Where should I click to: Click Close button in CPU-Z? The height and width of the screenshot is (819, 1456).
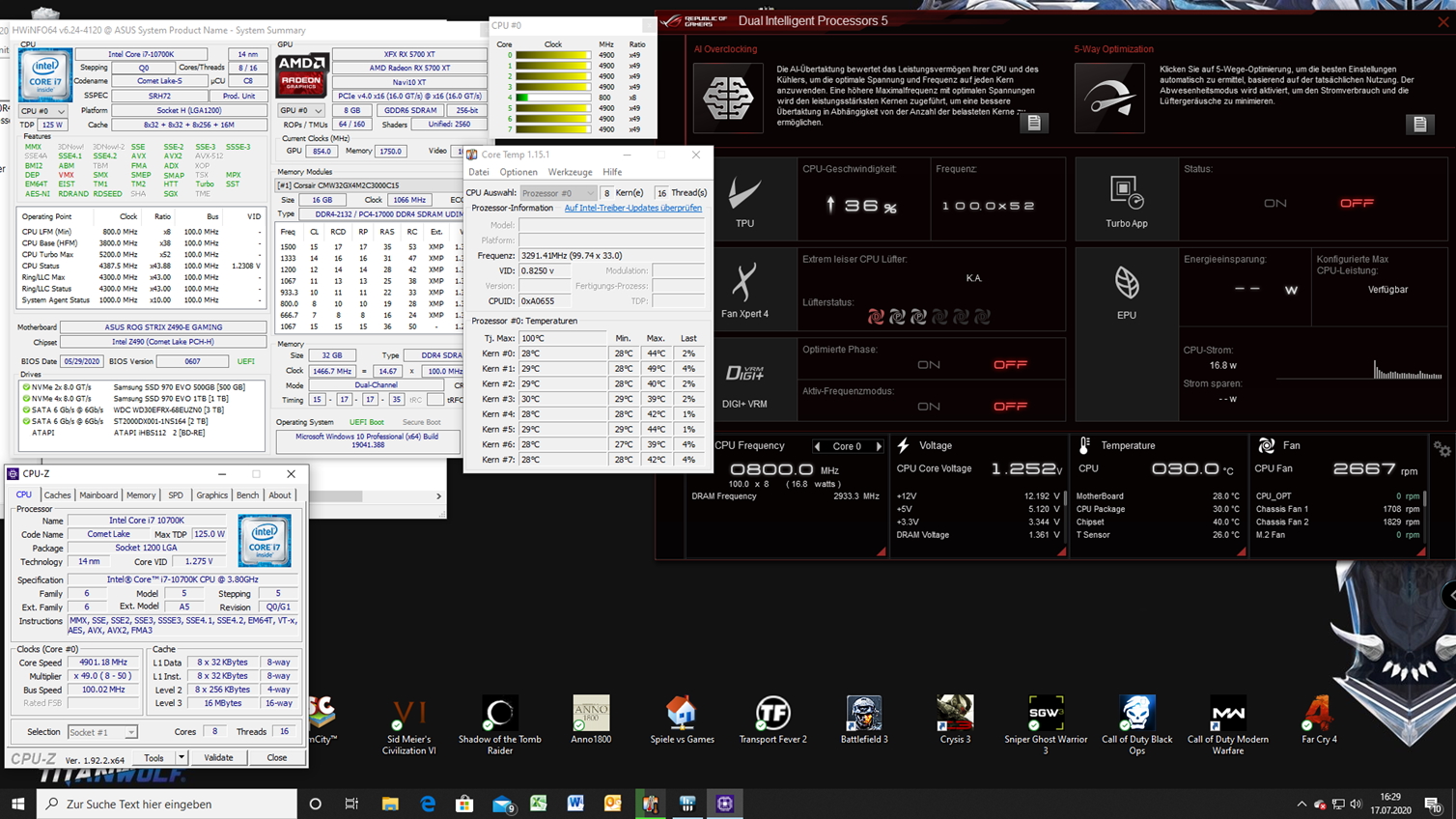click(x=277, y=758)
